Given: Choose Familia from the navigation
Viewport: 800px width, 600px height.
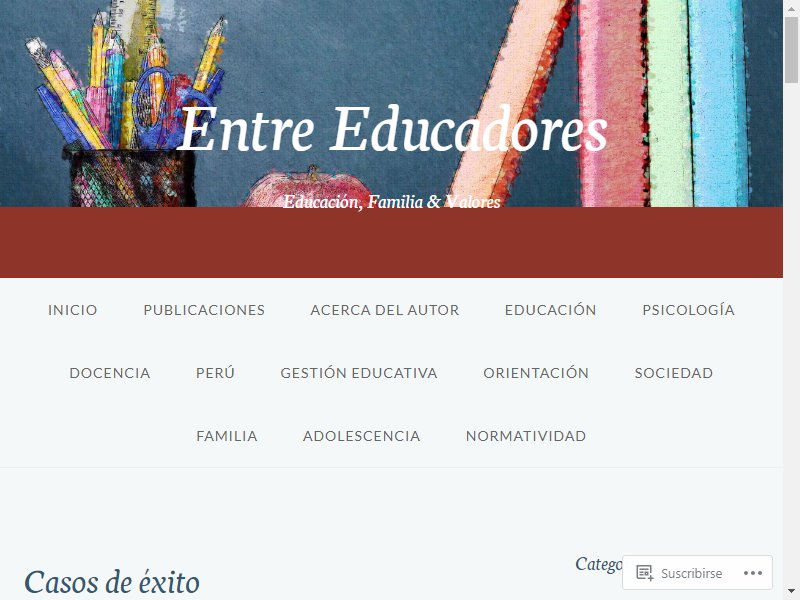Looking at the screenshot, I should pyautogui.click(x=227, y=436).
